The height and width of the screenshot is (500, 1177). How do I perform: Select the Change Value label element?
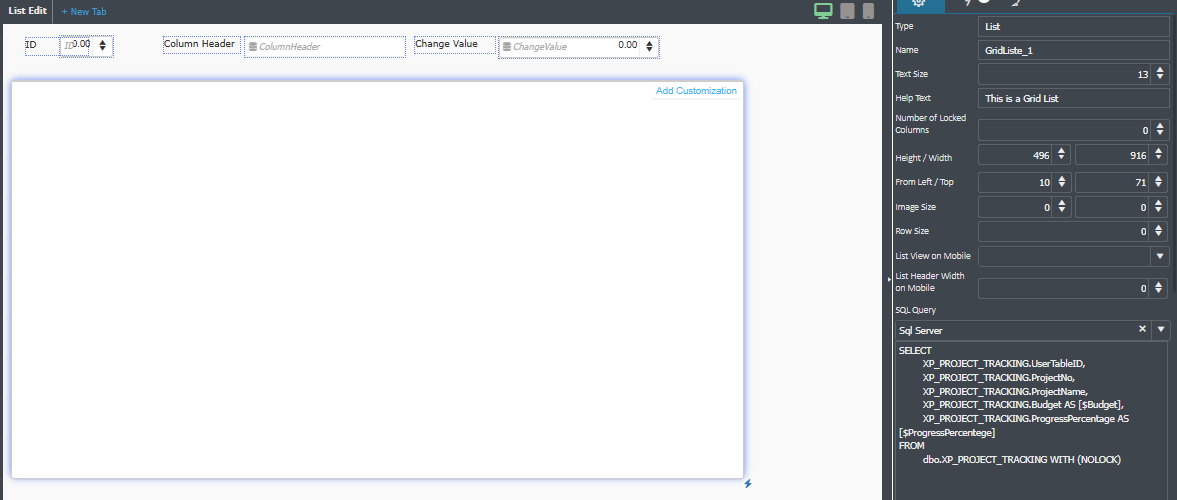click(x=454, y=44)
